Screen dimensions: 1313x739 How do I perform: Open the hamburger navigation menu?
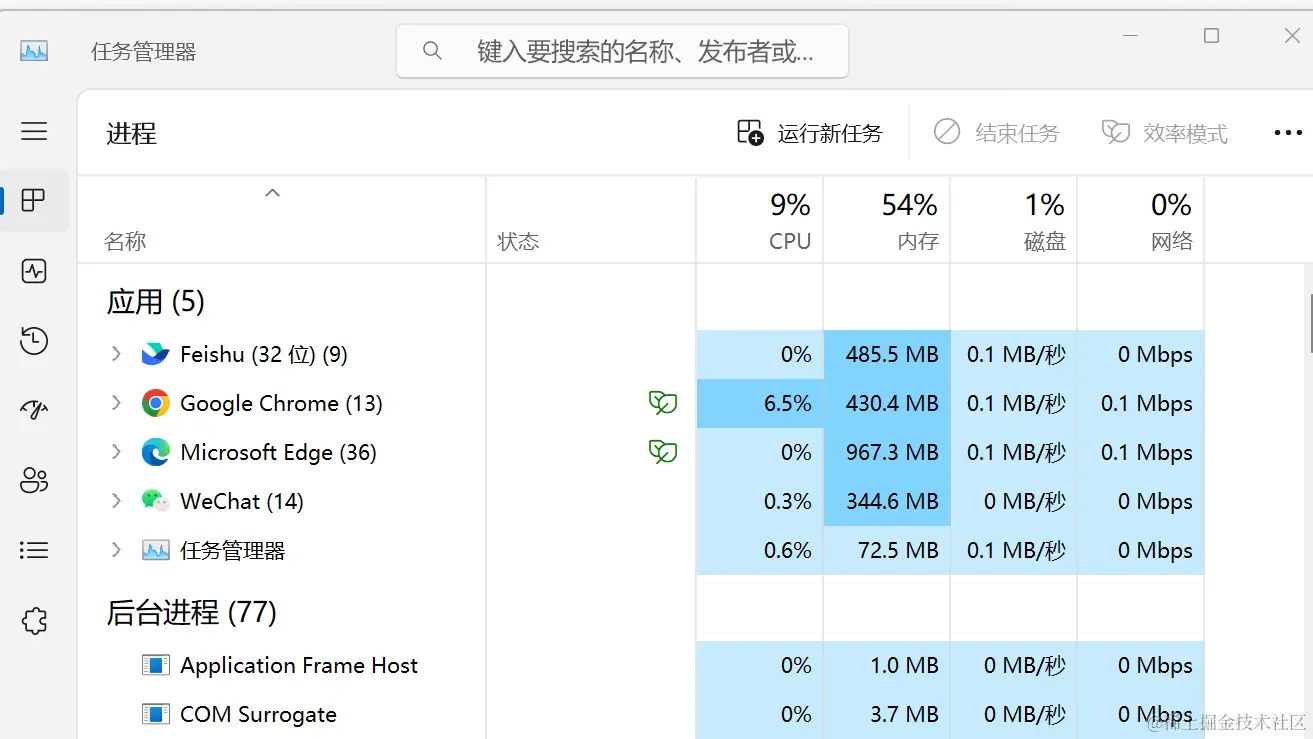(34, 131)
